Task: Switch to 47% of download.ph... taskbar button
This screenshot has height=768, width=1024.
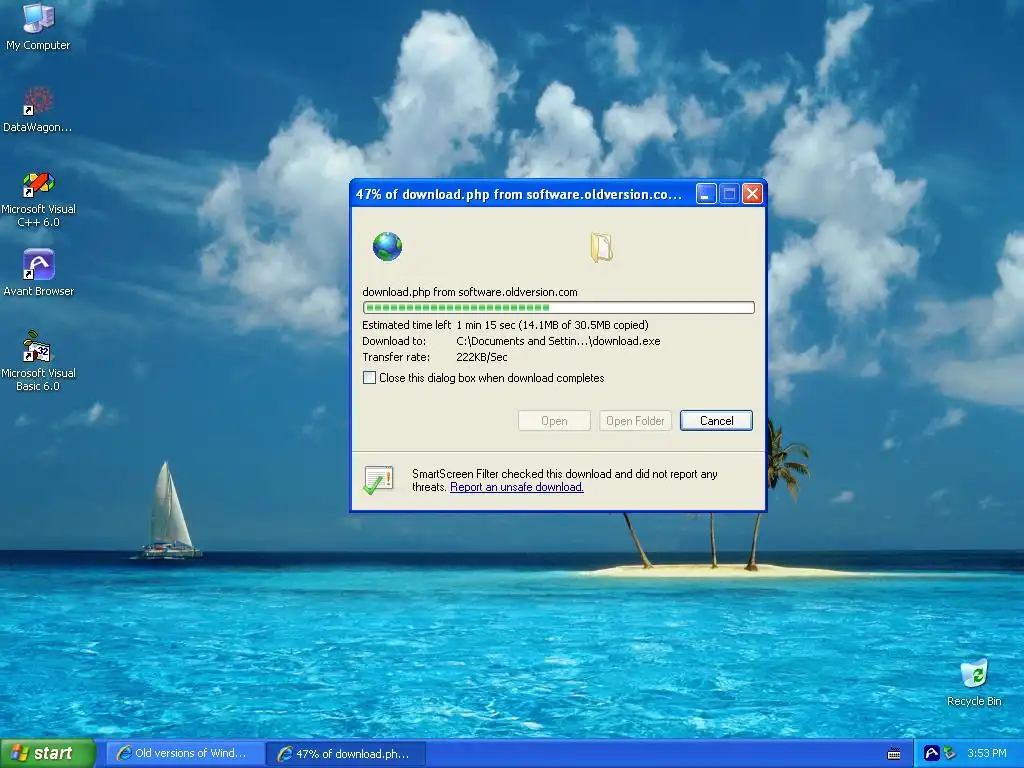Action: coord(347,754)
